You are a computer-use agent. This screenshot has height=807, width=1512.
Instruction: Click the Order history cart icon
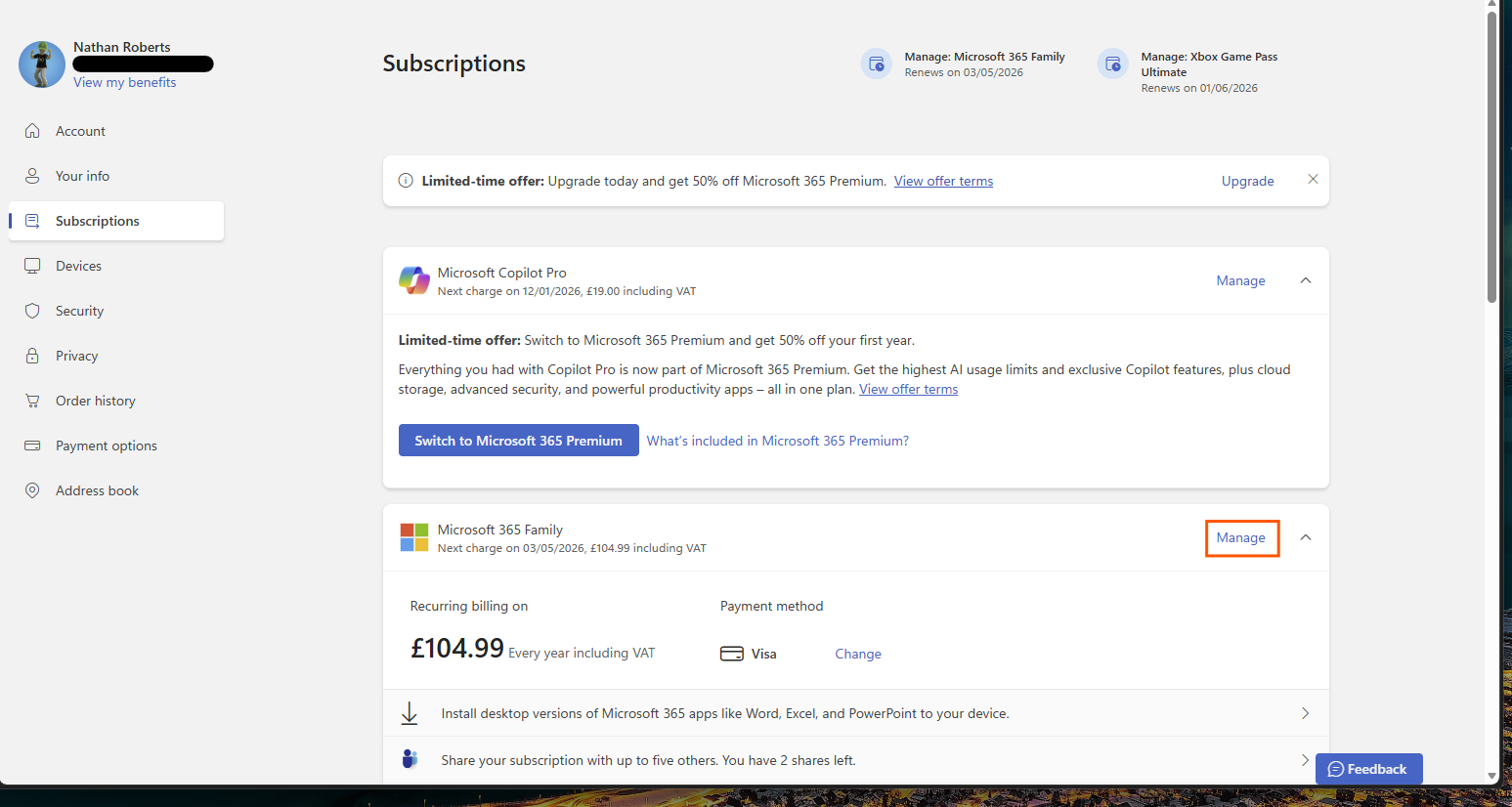coord(32,401)
